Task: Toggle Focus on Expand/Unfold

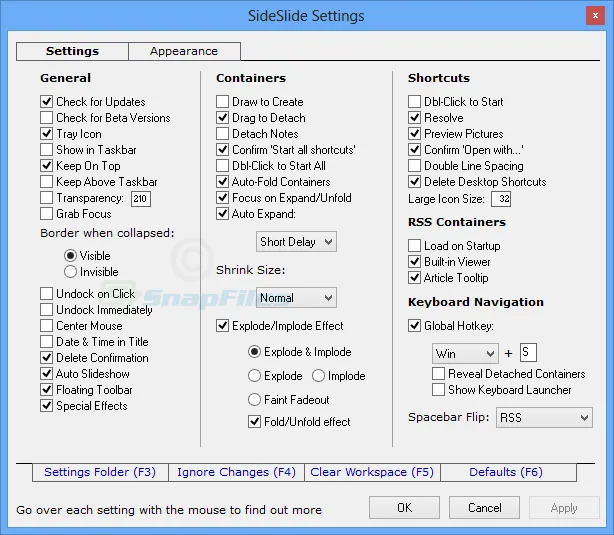Action: [222, 198]
